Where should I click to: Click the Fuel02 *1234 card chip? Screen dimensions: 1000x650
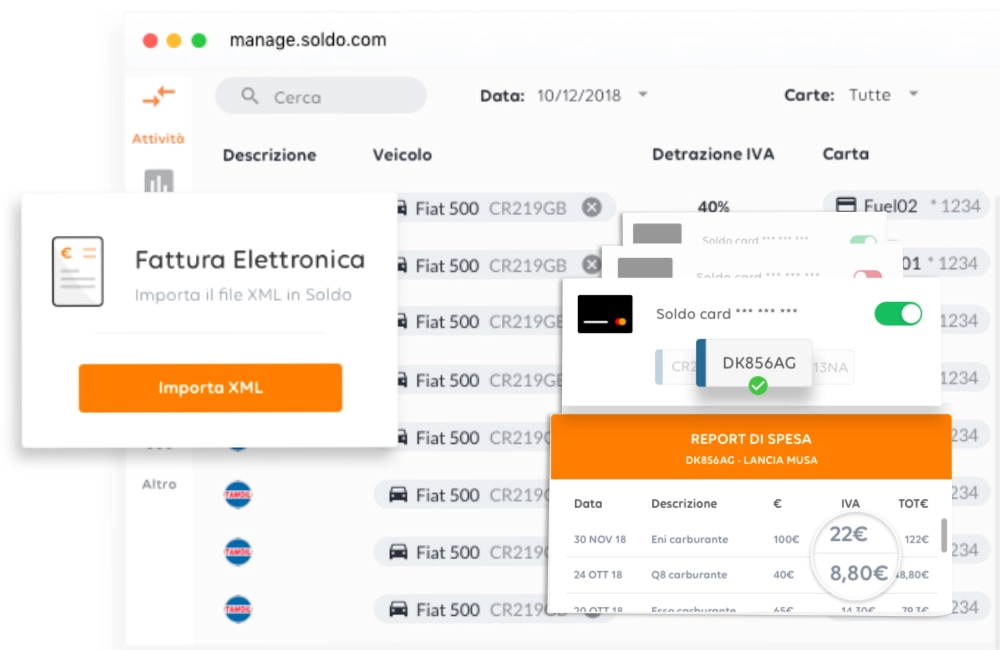[906, 205]
